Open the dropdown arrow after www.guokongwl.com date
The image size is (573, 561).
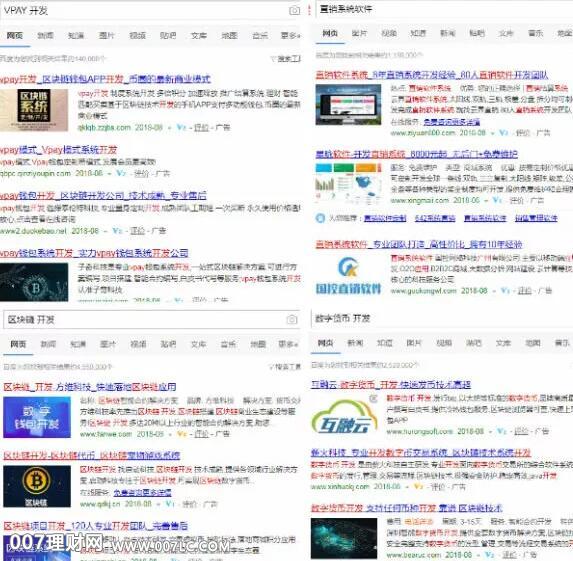[x=494, y=291]
